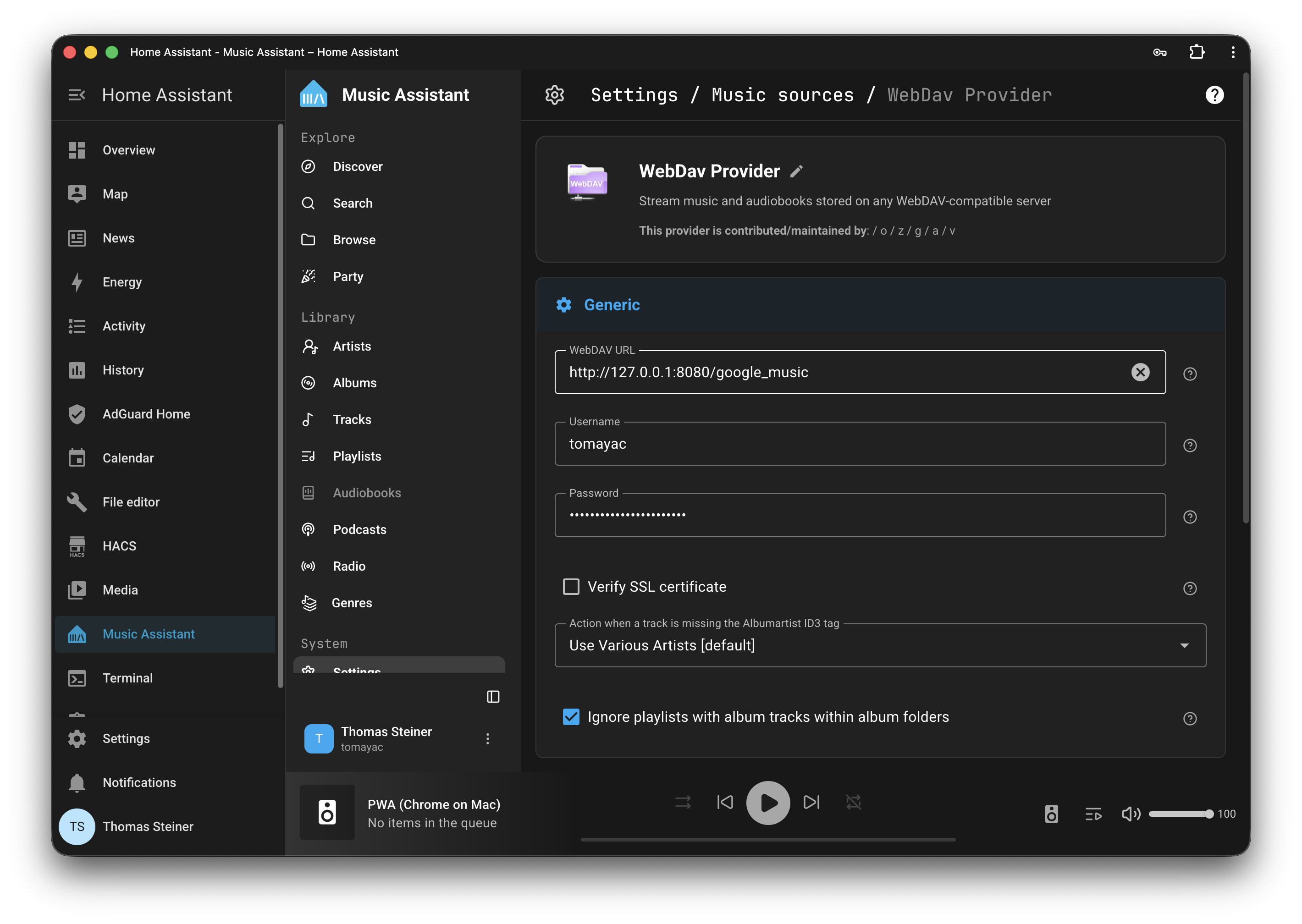Open the browser three-dot menu

pos(1233,52)
